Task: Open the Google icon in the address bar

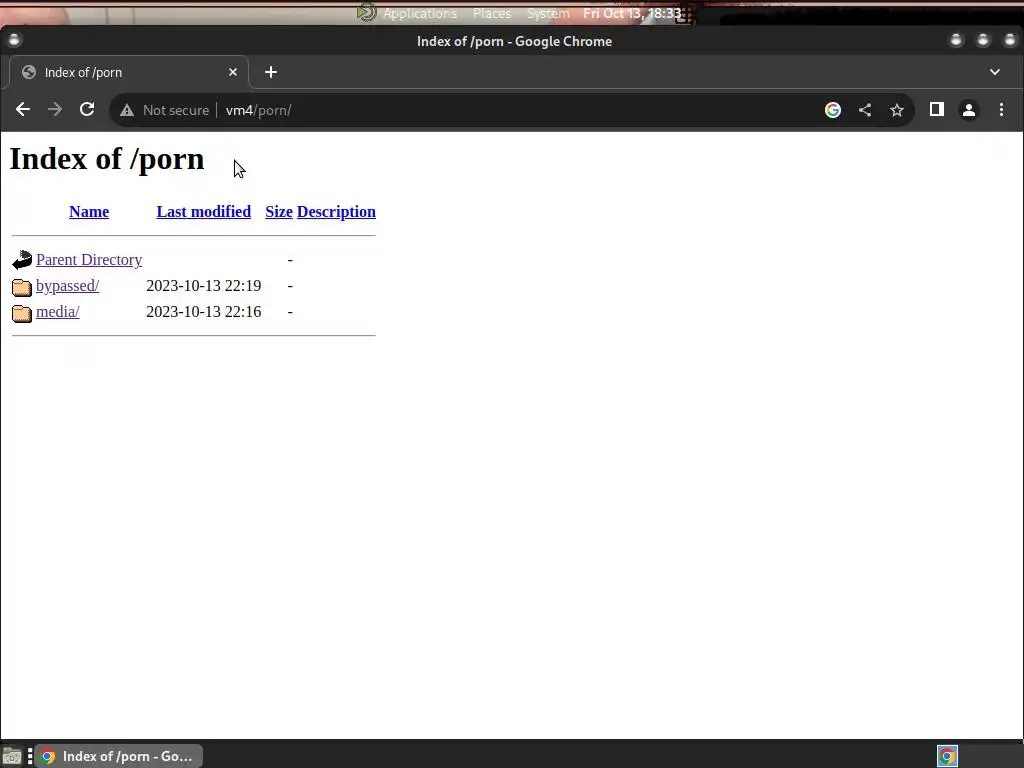Action: click(833, 110)
